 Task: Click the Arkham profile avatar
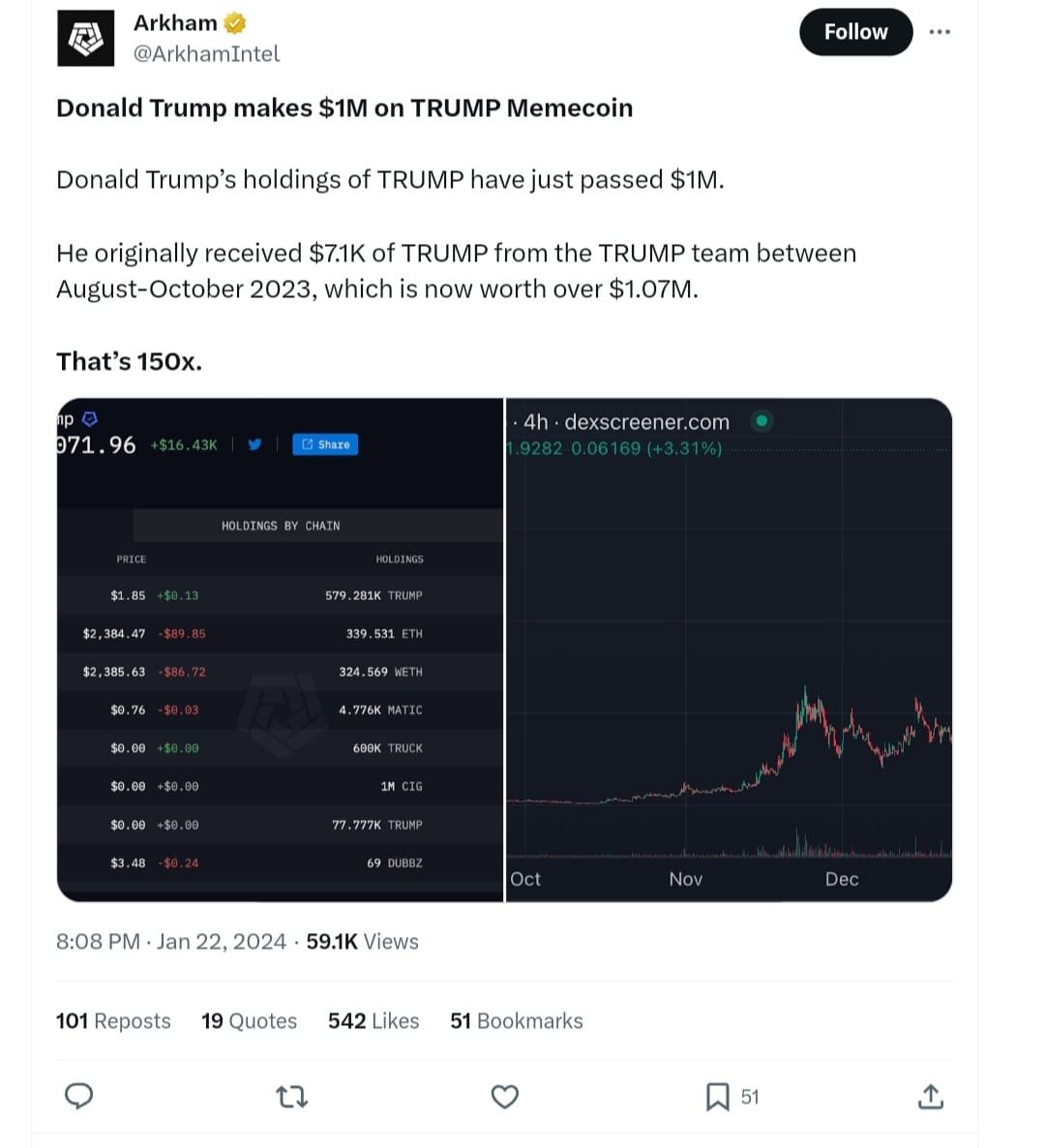click(86, 38)
